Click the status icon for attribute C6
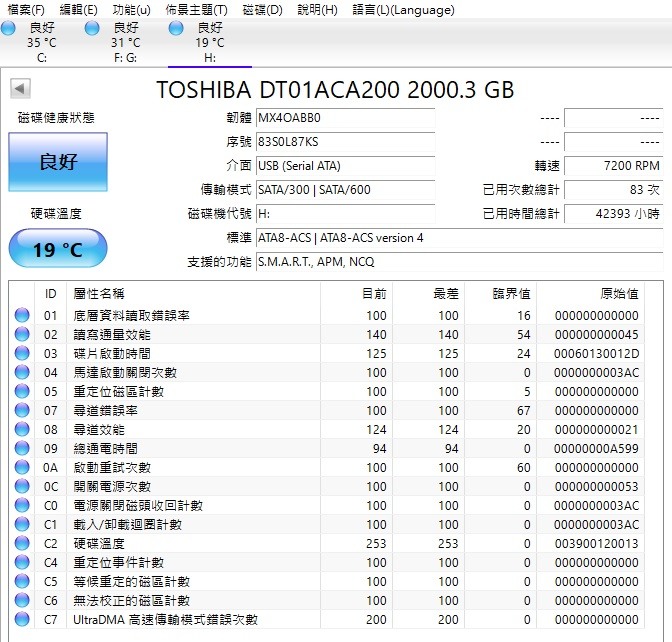The width and height of the screenshot is (672, 642). [22, 600]
